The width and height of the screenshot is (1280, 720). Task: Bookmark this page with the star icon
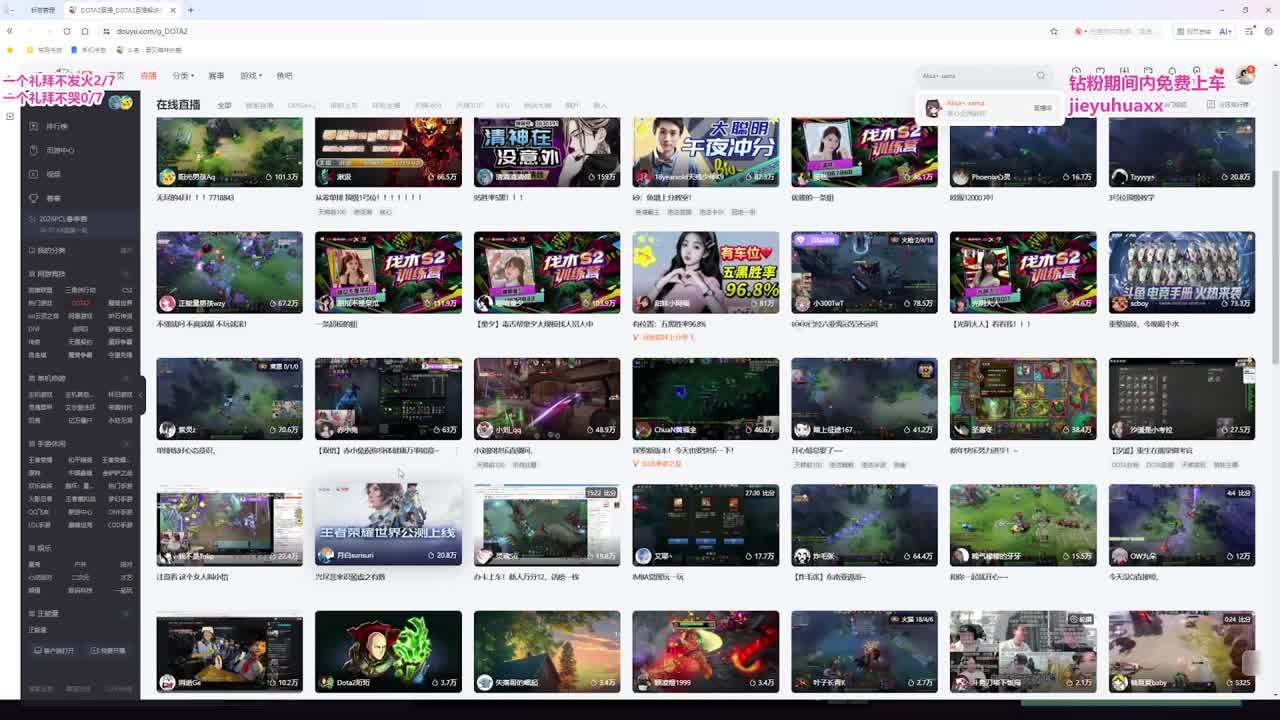1054,31
